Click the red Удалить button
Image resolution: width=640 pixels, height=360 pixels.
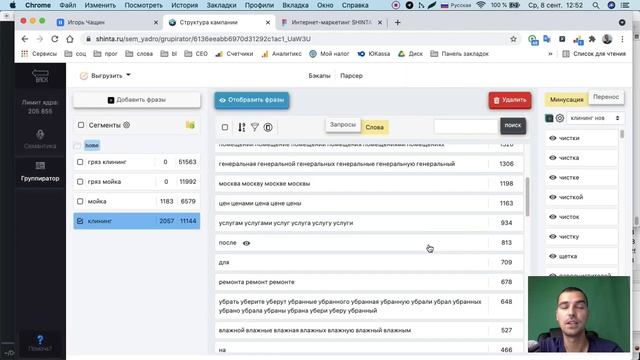pos(510,100)
